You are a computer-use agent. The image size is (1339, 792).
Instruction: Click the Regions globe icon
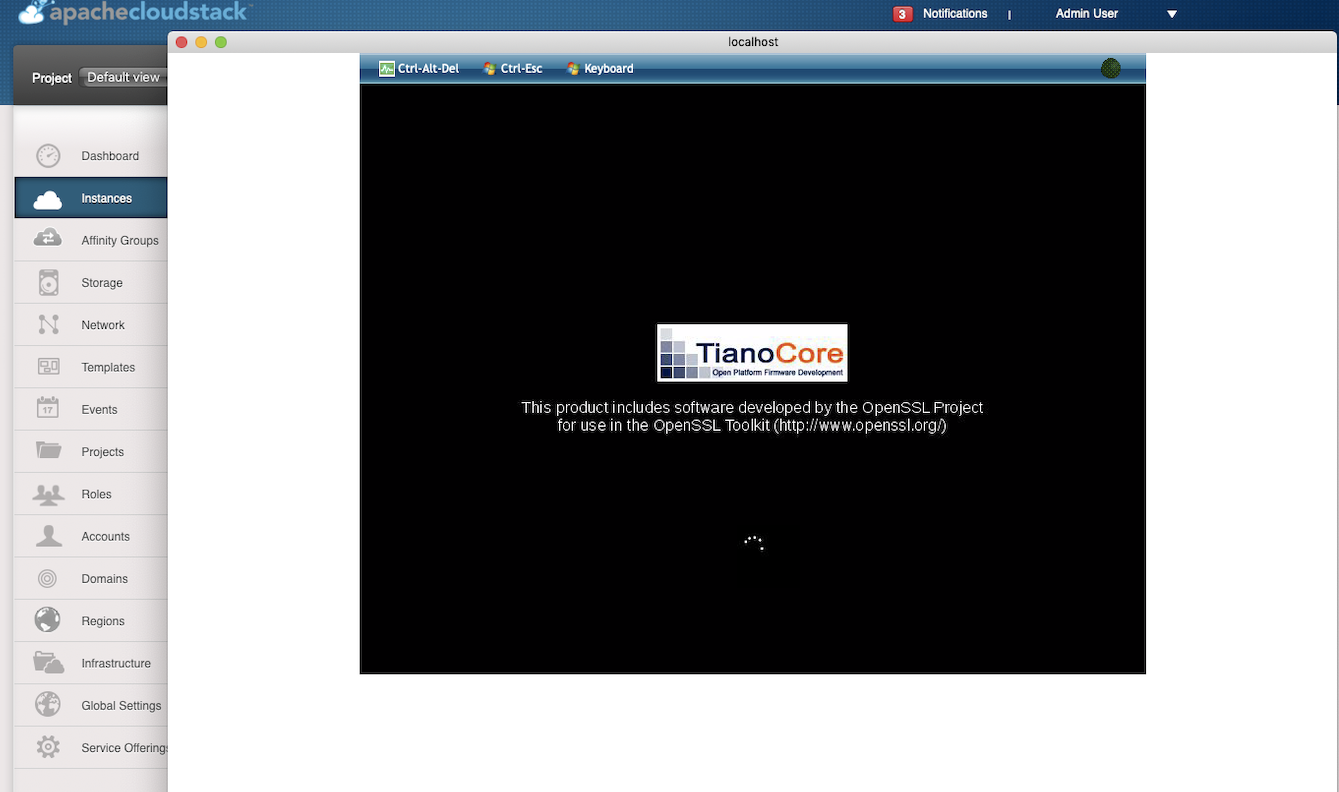pos(48,620)
